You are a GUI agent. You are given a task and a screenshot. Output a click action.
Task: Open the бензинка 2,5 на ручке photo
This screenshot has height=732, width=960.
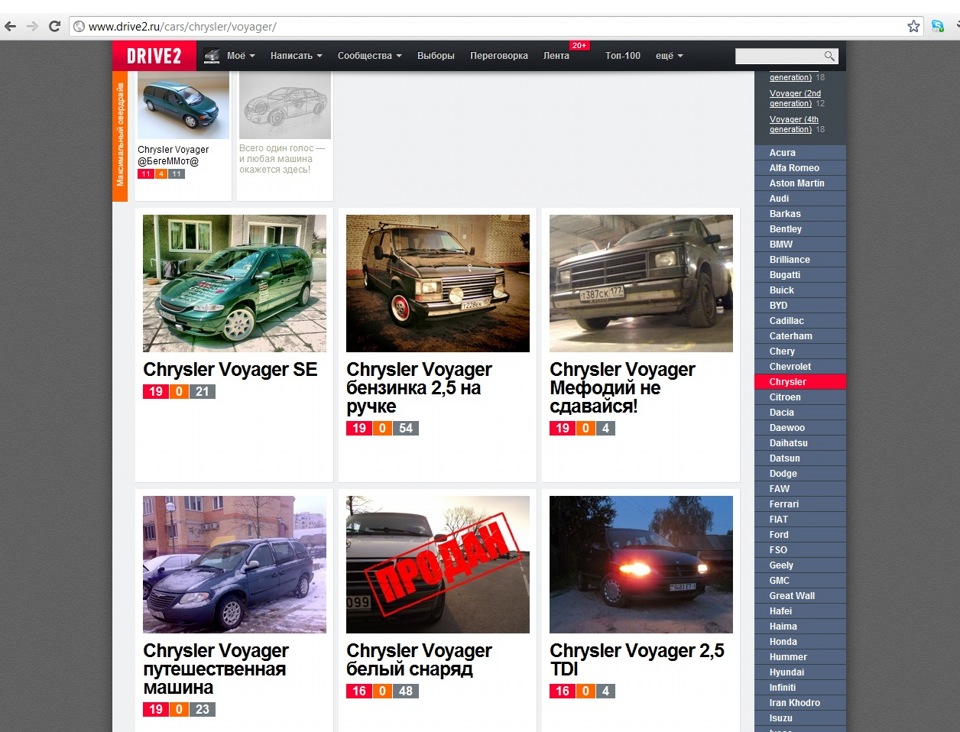coord(438,283)
